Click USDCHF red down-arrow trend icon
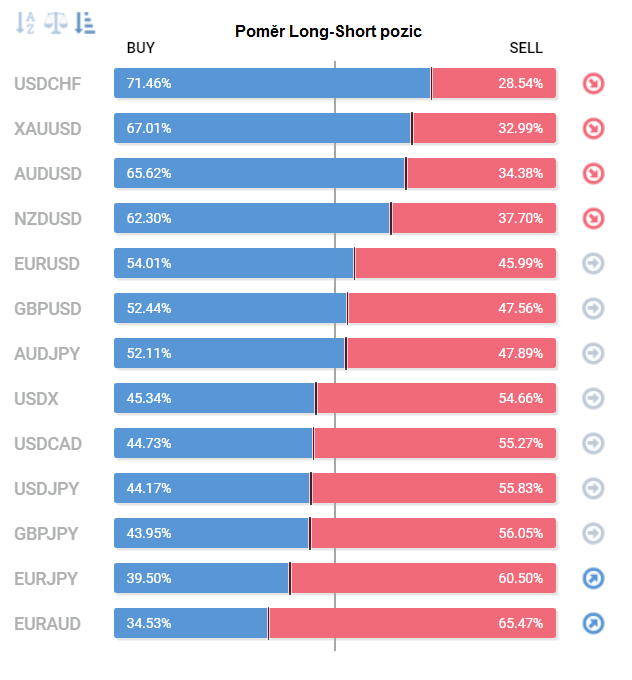This screenshot has height=680, width=632. point(594,84)
